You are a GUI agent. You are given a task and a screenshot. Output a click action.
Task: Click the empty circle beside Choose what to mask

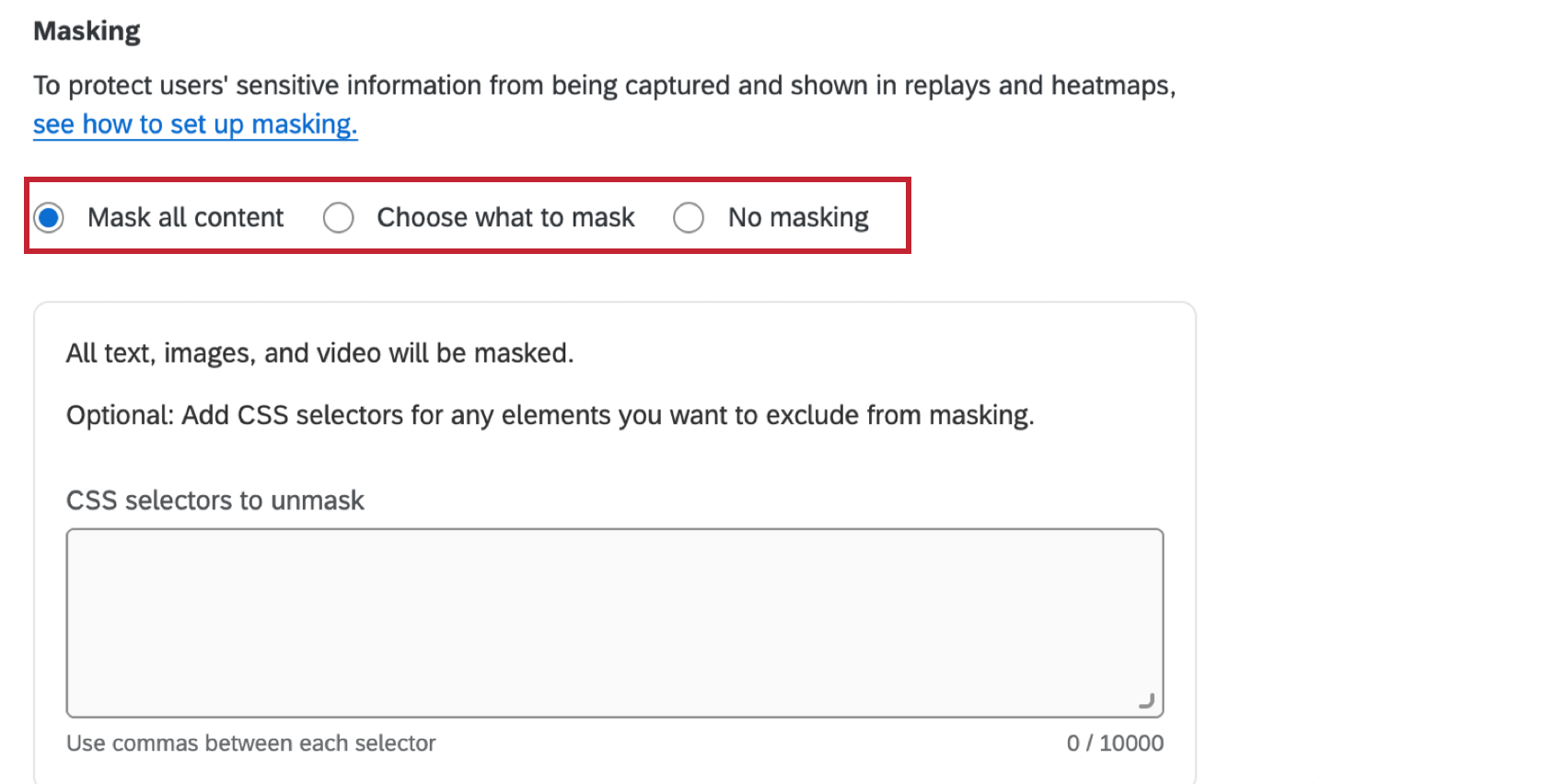339,217
